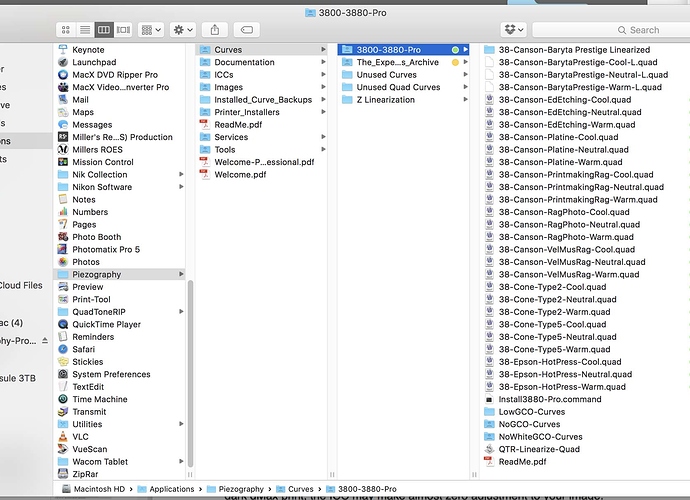Select the Numbers app icon

point(63,212)
